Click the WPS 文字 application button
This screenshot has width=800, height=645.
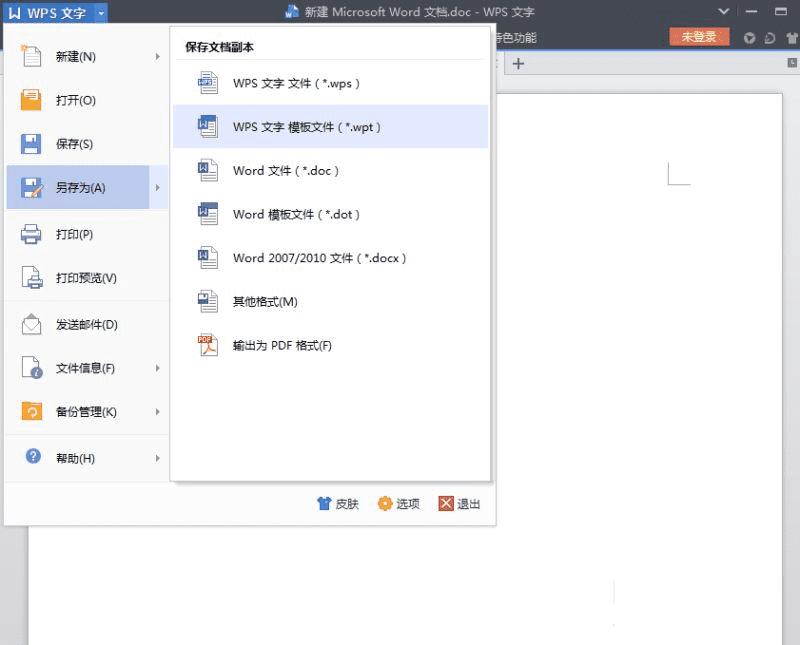point(49,13)
